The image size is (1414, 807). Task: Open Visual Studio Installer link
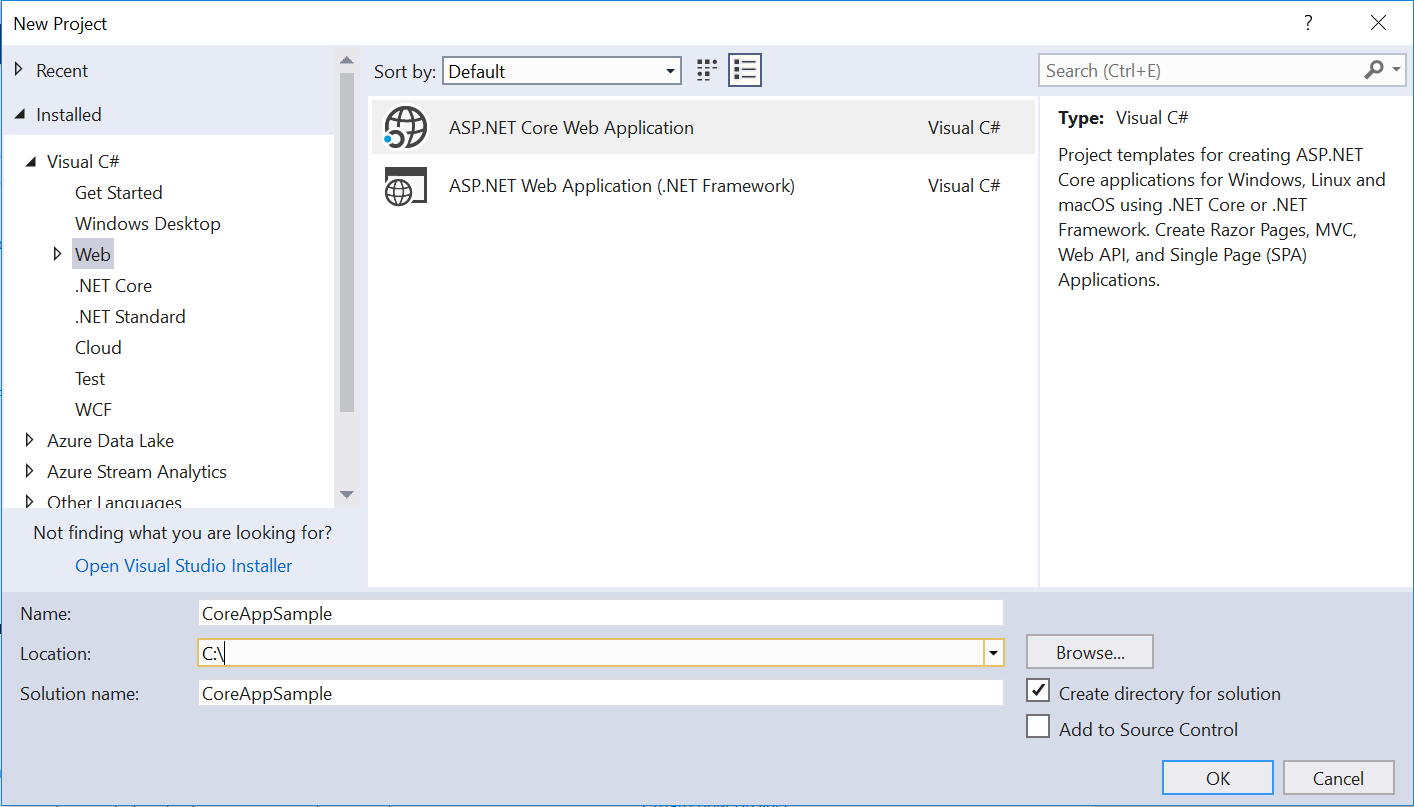pyautogui.click(x=184, y=565)
